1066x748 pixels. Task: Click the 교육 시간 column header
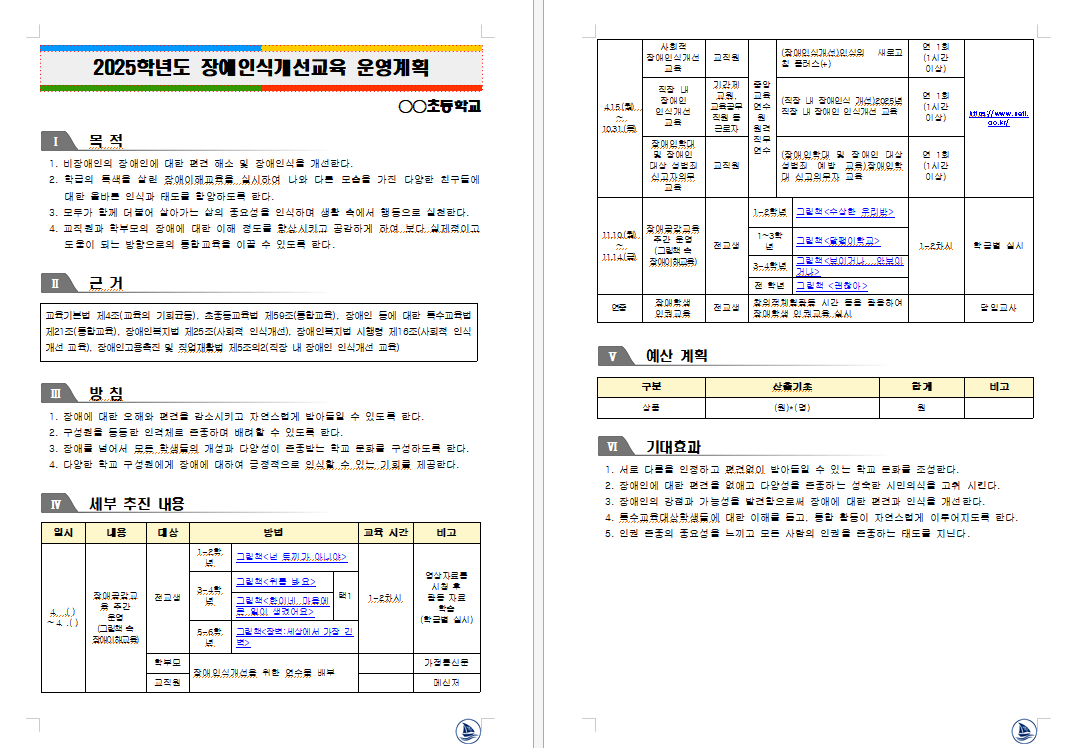click(x=386, y=532)
